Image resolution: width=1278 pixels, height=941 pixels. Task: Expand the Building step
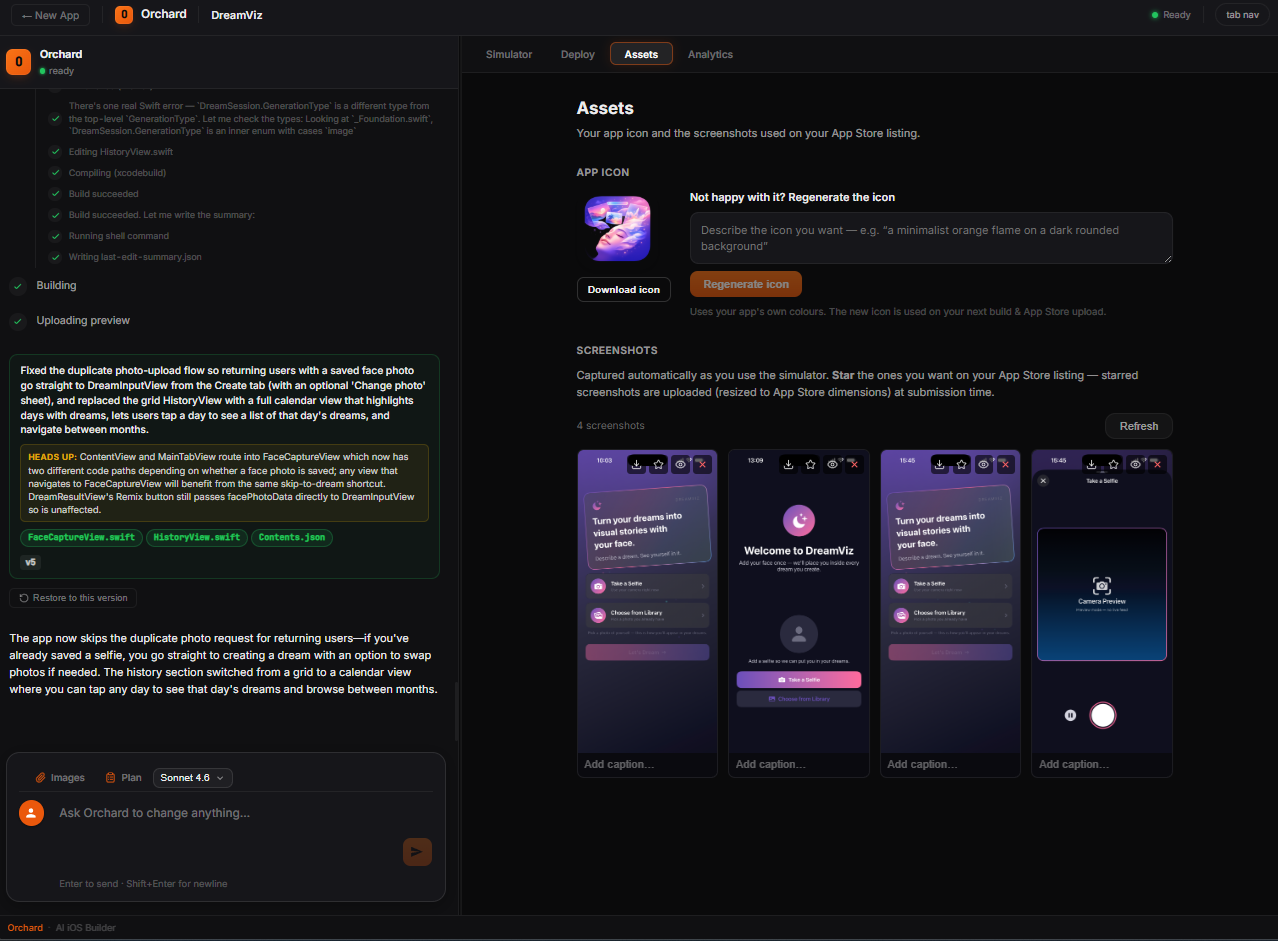(x=56, y=286)
